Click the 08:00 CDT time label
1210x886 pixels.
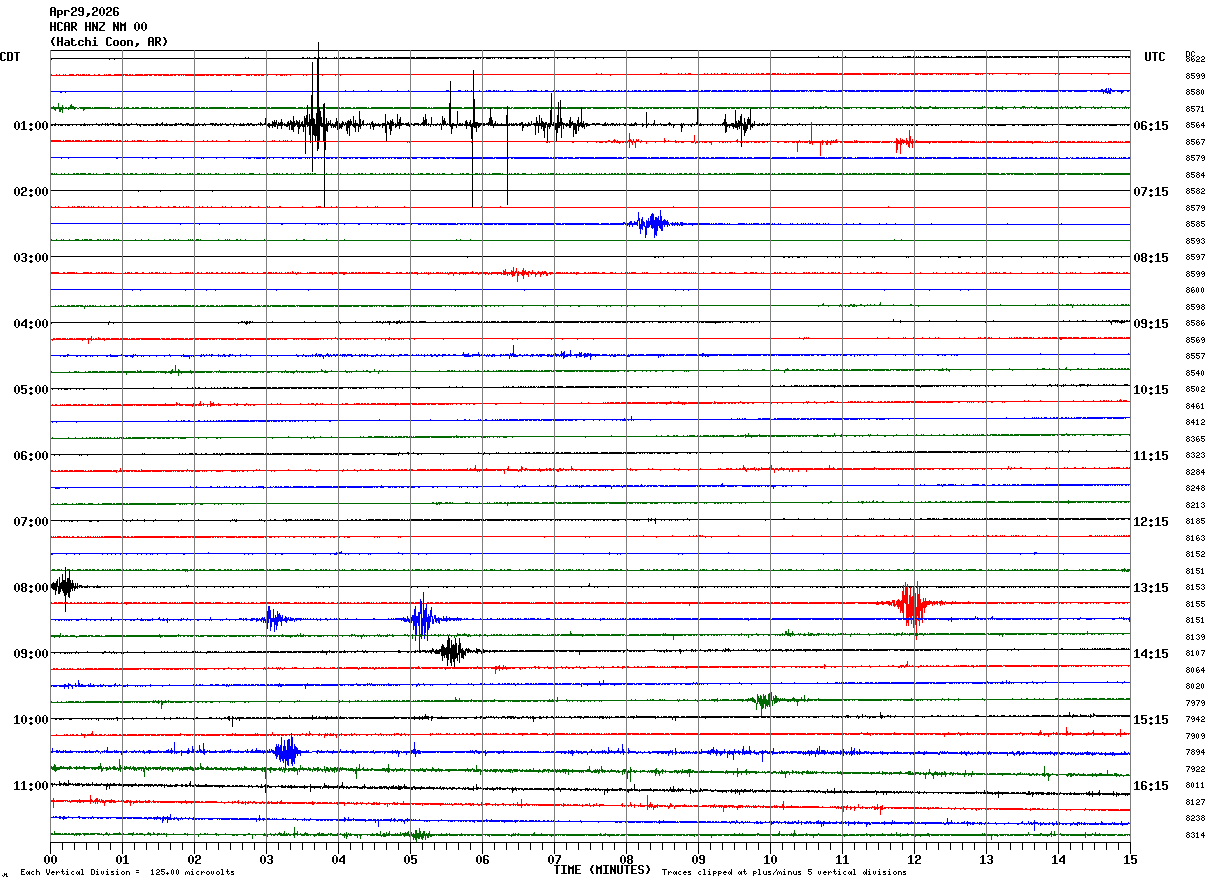click(x=31, y=588)
